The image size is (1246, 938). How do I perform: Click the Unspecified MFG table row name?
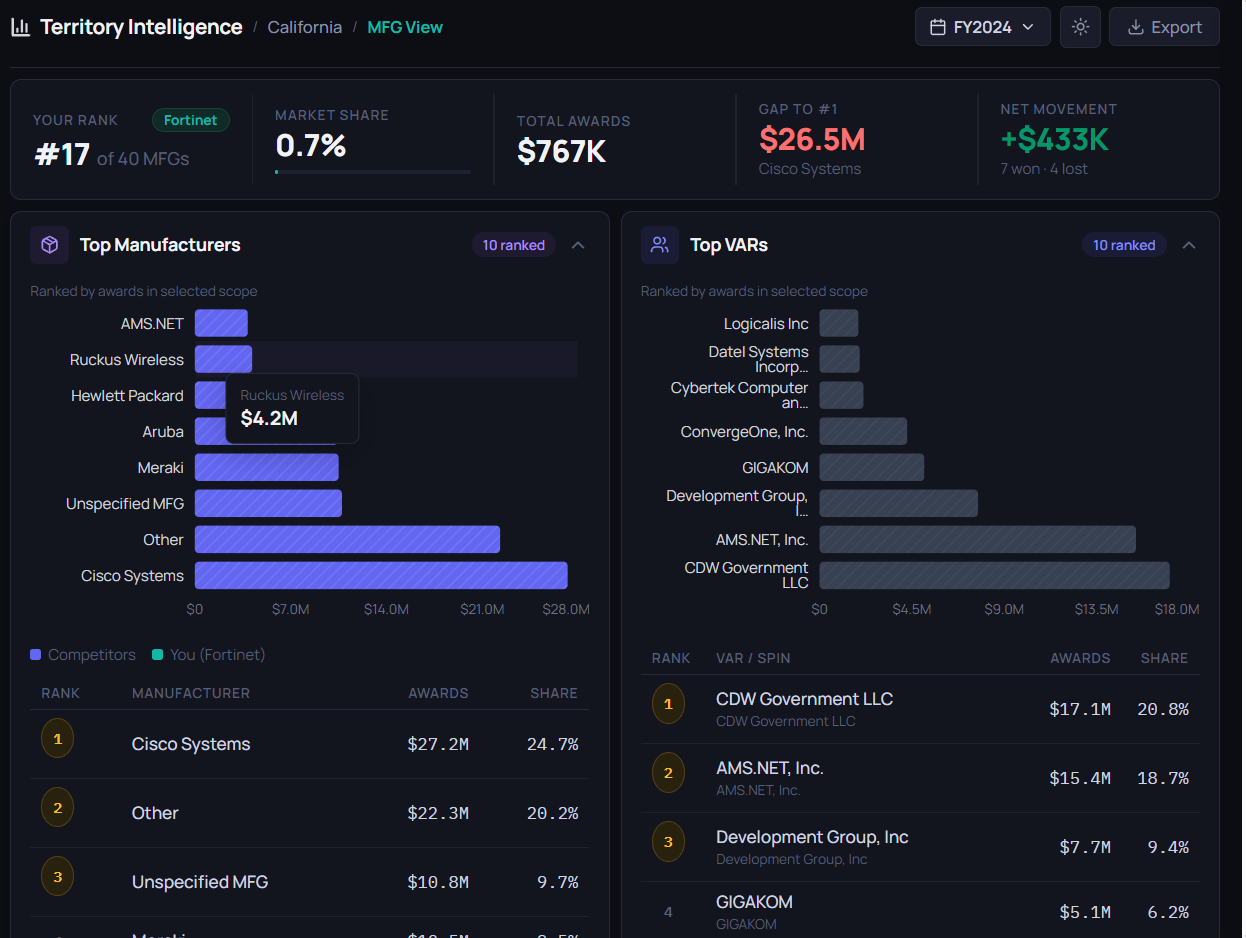click(200, 882)
